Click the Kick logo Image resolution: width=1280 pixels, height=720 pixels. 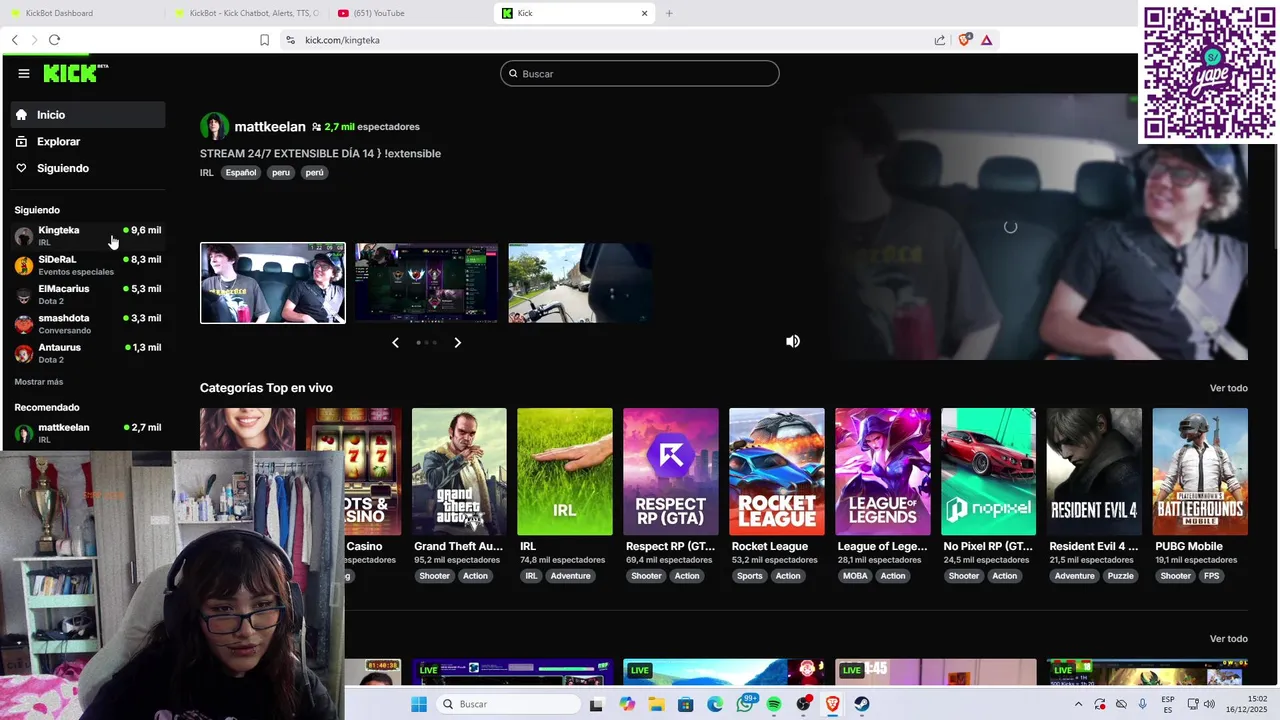coord(75,73)
